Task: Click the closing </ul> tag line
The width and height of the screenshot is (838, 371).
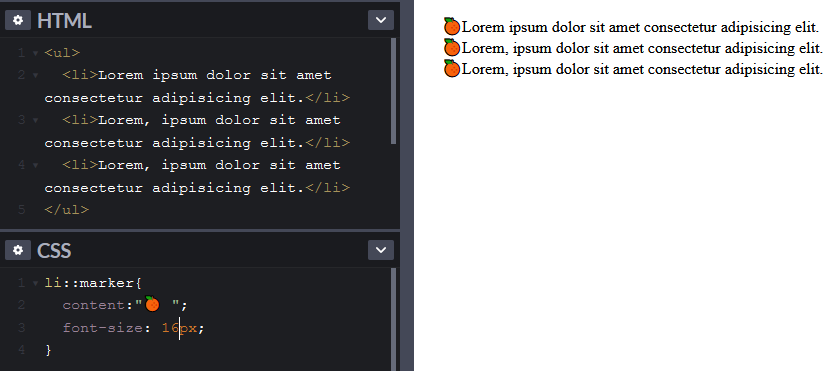Action: [67, 210]
